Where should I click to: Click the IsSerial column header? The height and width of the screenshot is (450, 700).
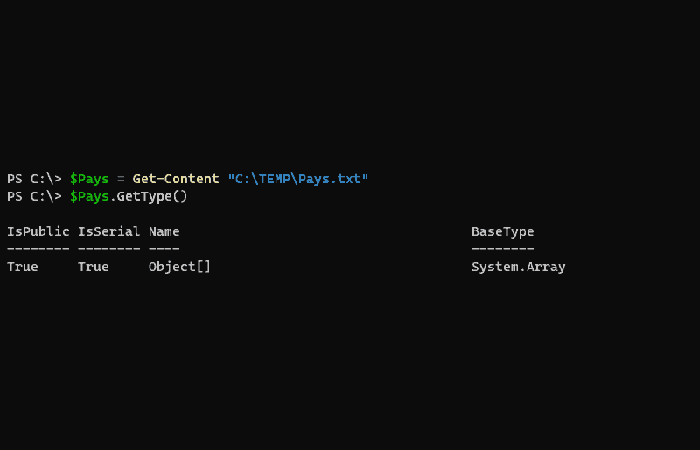(109, 231)
